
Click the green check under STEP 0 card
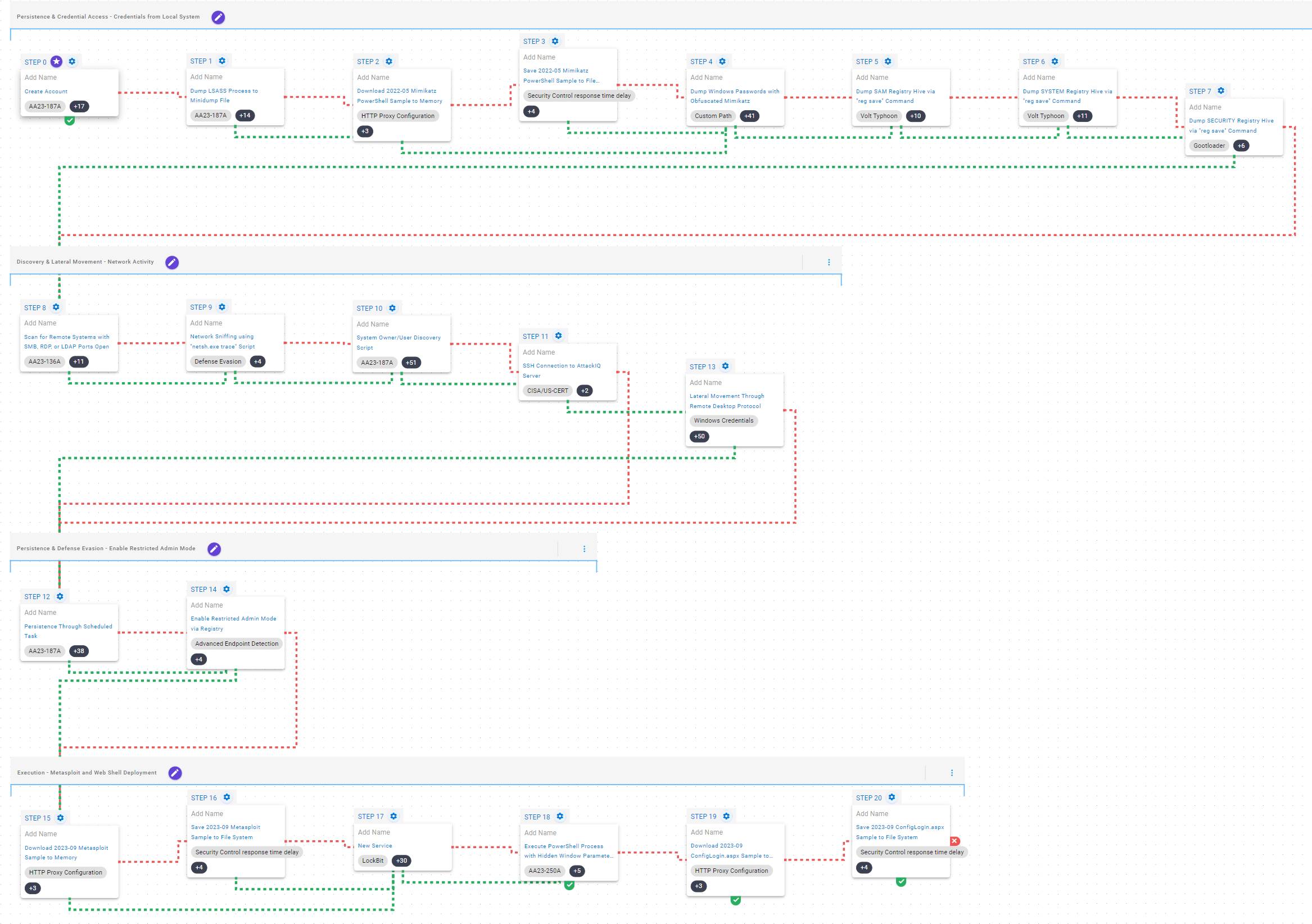click(70, 121)
